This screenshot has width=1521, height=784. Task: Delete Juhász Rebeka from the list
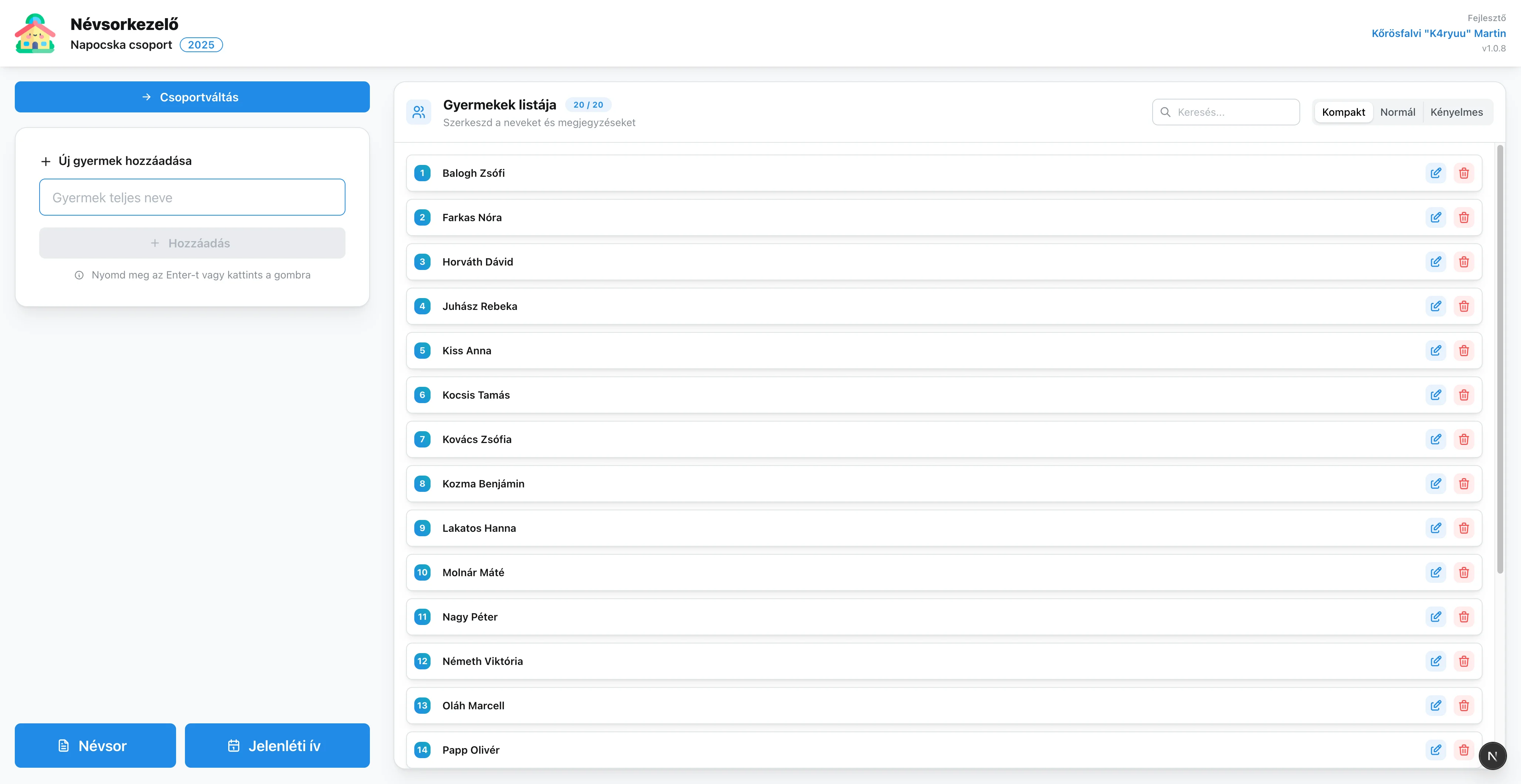click(1464, 306)
